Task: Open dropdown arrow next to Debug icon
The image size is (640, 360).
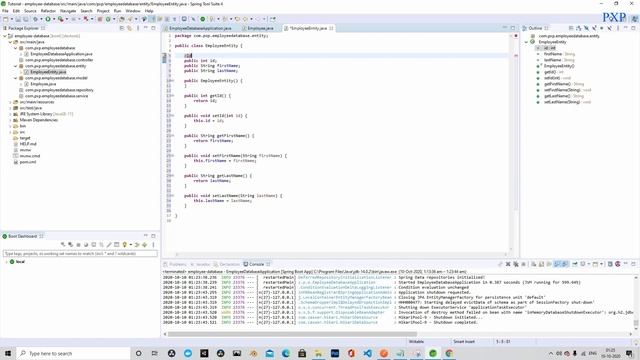Action: (42, 19)
